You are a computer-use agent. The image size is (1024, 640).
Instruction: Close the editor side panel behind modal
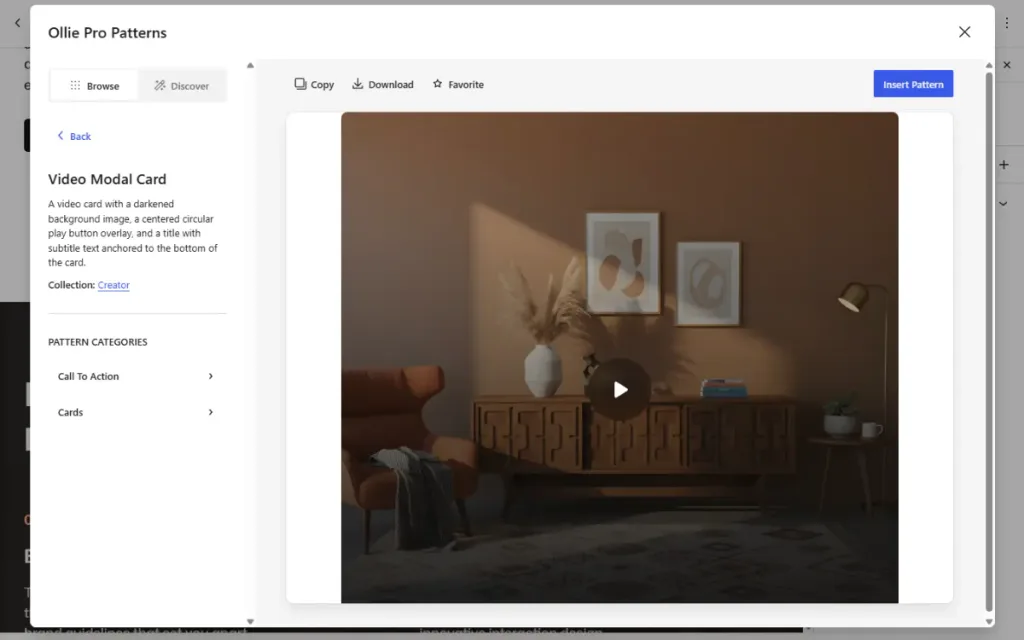[x=1006, y=65]
